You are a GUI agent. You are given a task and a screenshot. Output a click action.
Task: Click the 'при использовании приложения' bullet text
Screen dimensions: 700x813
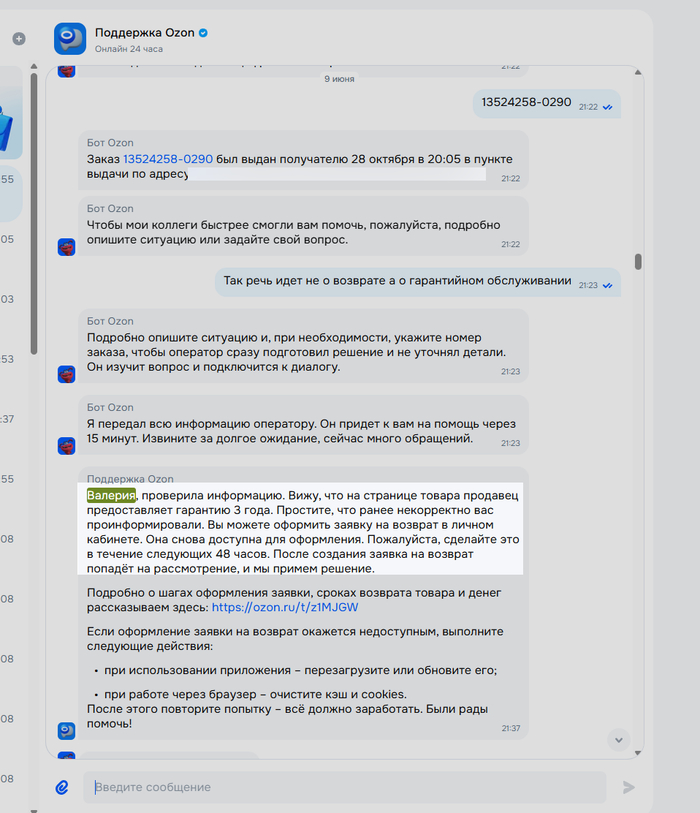pos(301,670)
